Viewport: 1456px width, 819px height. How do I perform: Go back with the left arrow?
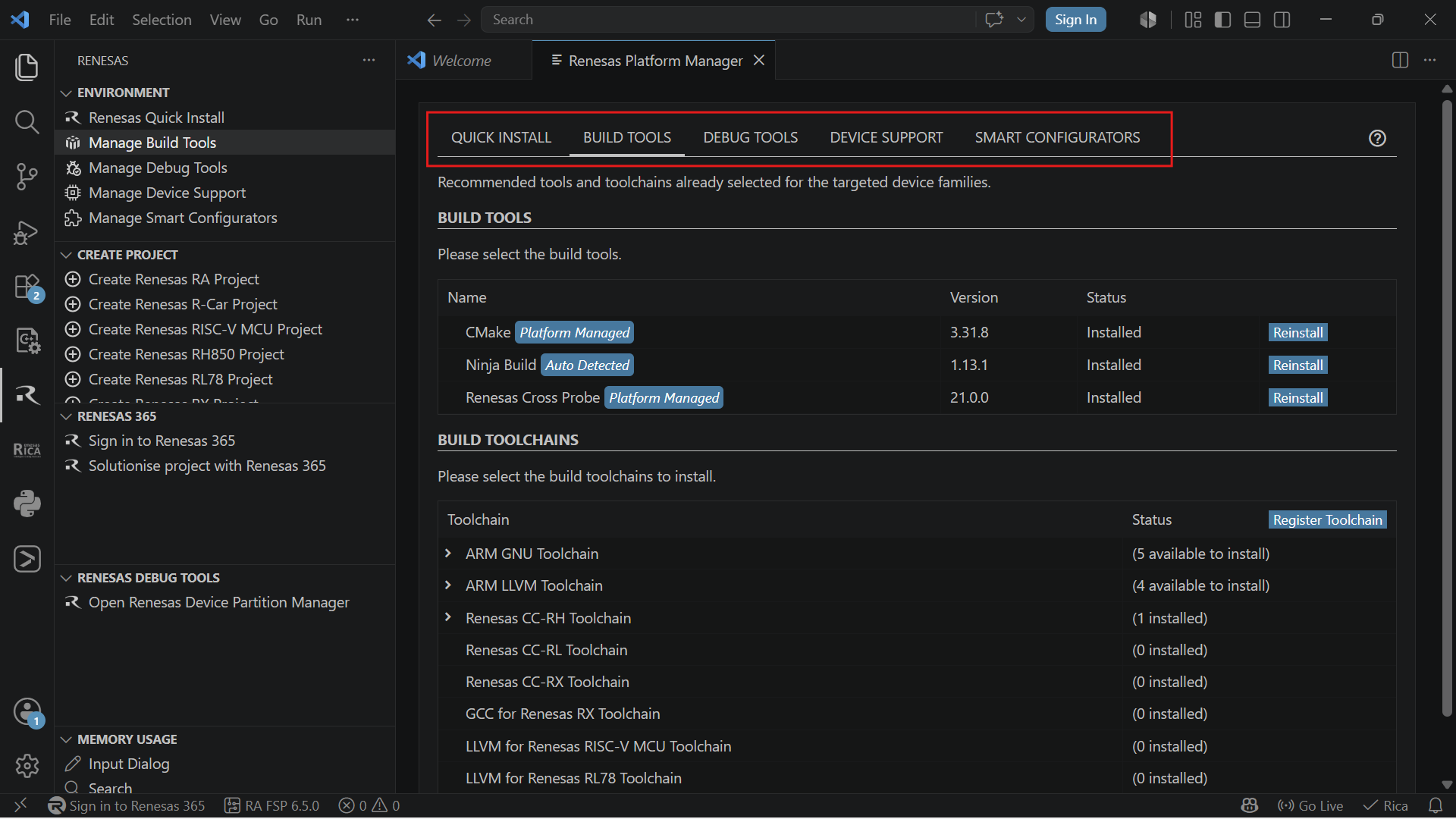click(434, 20)
